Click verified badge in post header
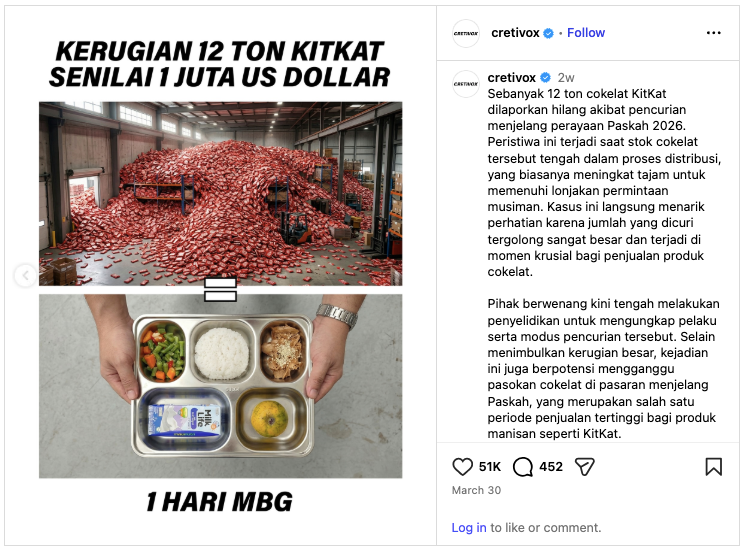 tap(549, 33)
